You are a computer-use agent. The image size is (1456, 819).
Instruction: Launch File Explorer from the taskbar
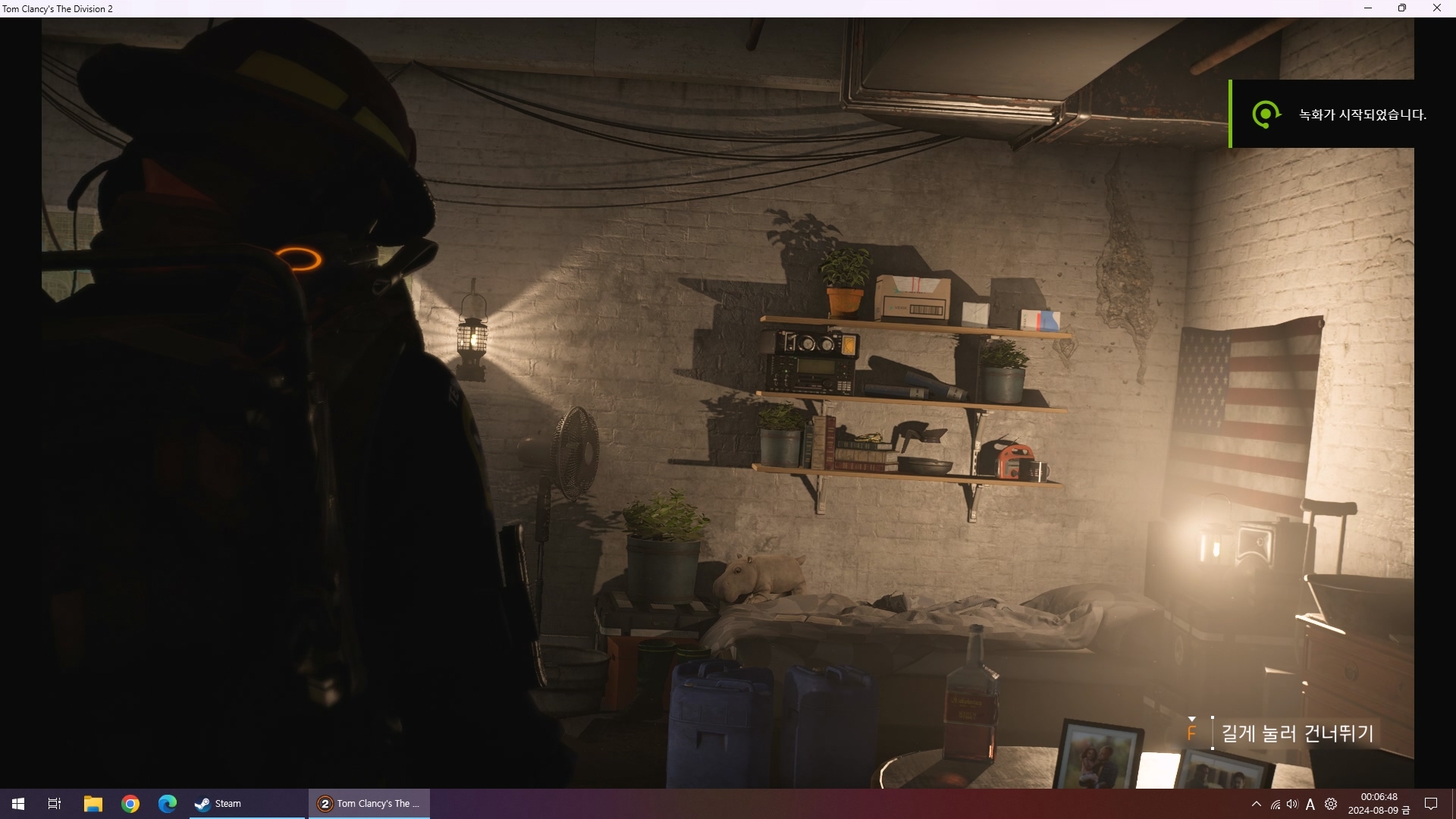pyautogui.click(x=93, y=804)
